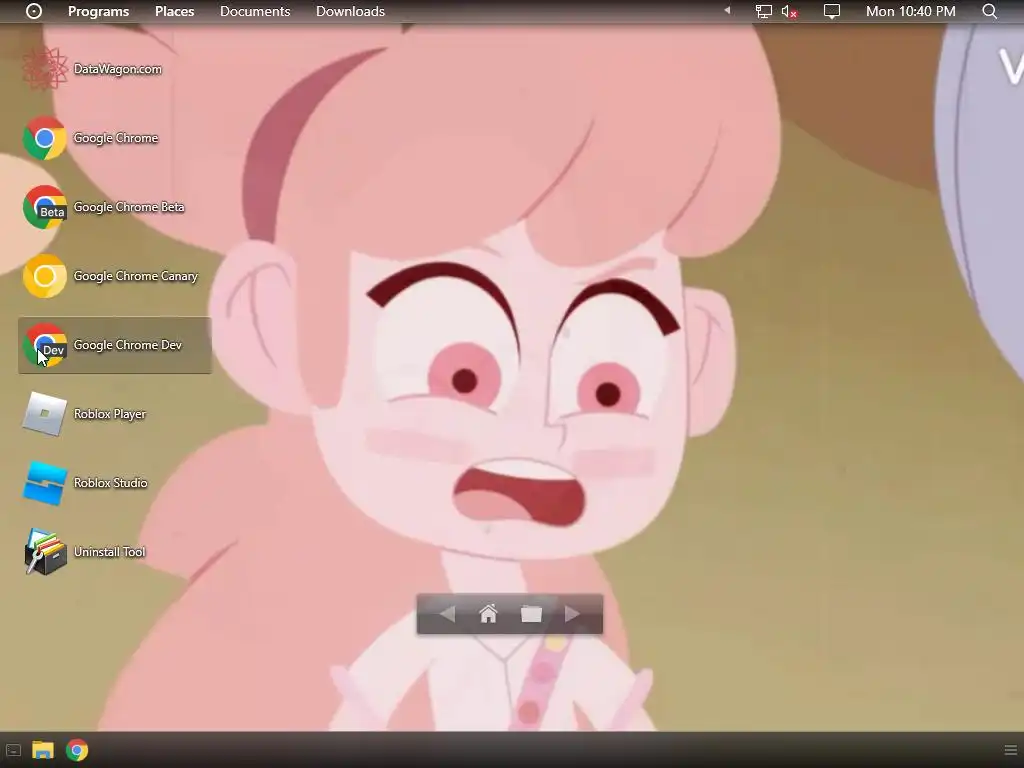Launch the Roblox Player icon
Viewport: 1024px width, 768px height.
point(44,414)
